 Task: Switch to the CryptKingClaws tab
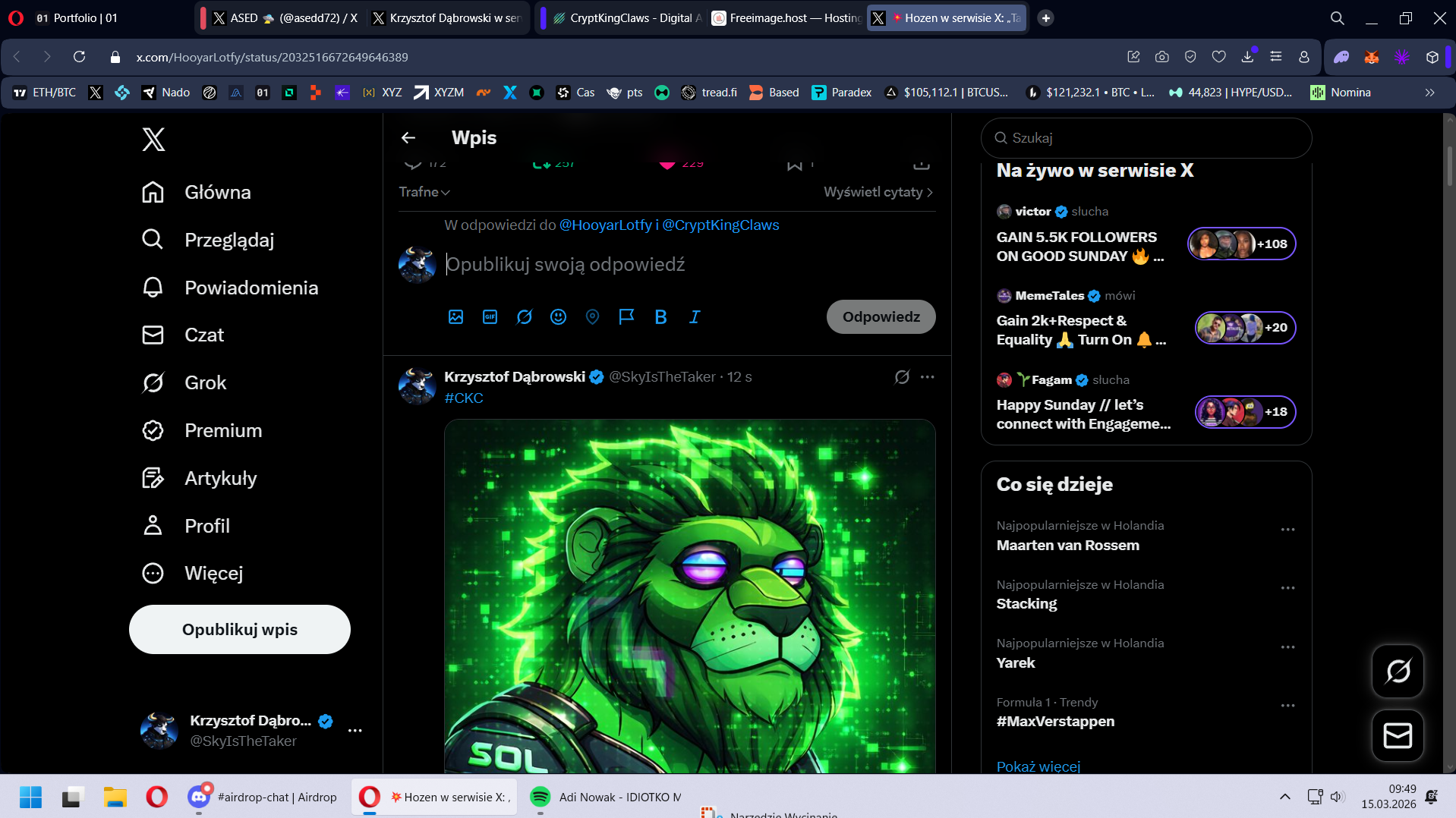point(627,18)
